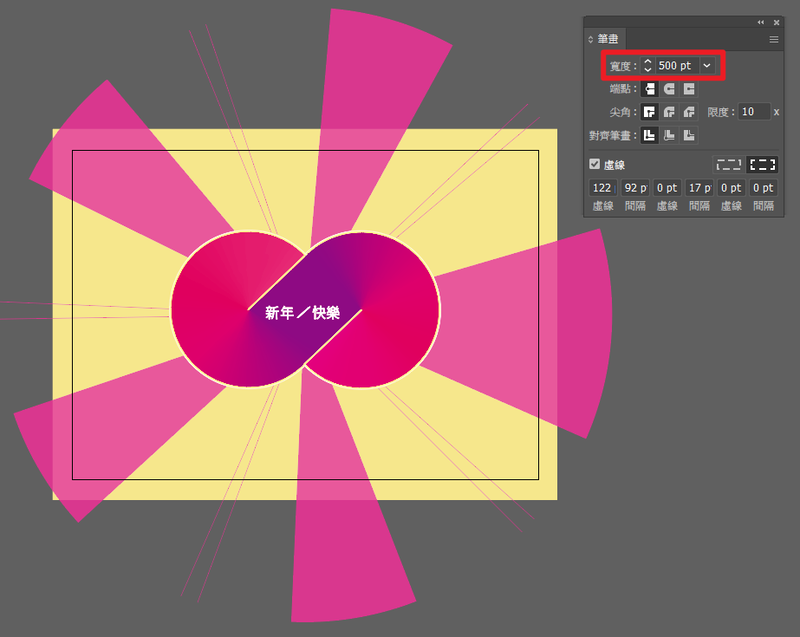Align stroke to inside icon
Screen dimensions: 800x637
pos(668,135)
